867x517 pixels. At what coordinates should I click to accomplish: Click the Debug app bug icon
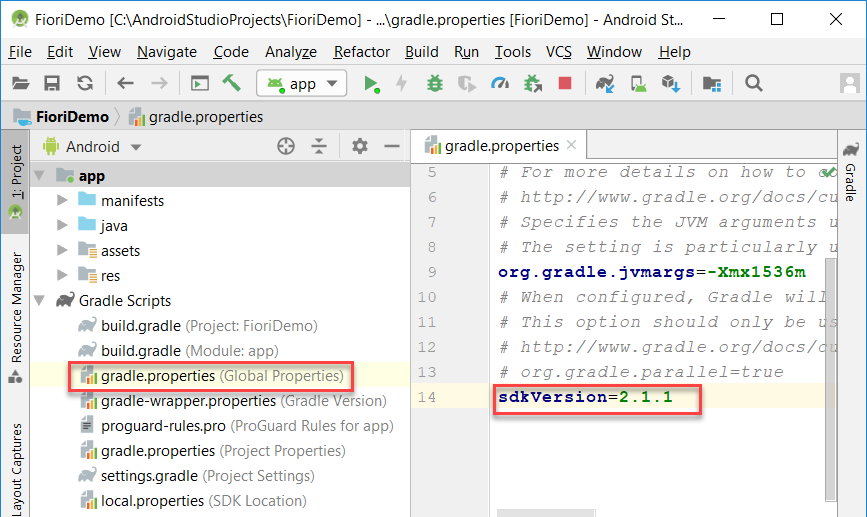click(435, 83)
